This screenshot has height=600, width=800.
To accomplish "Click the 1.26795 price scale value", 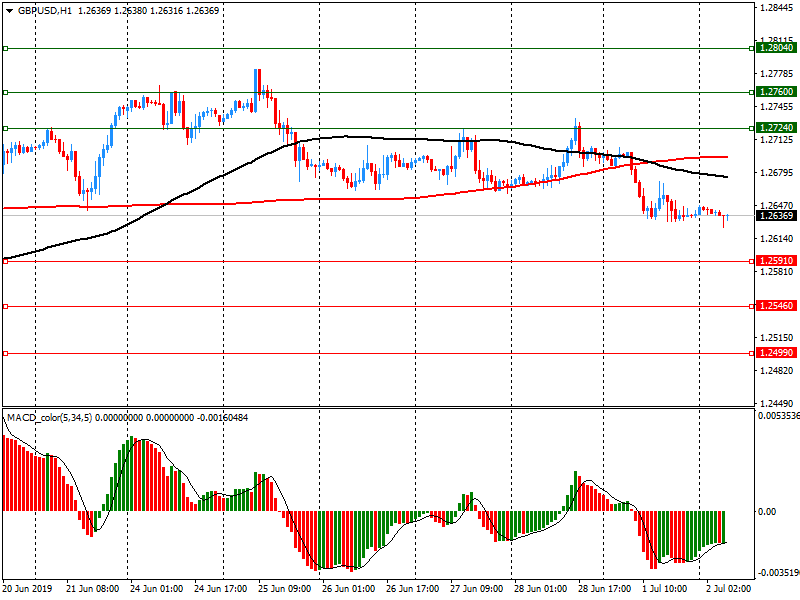I will click(777, 173).
